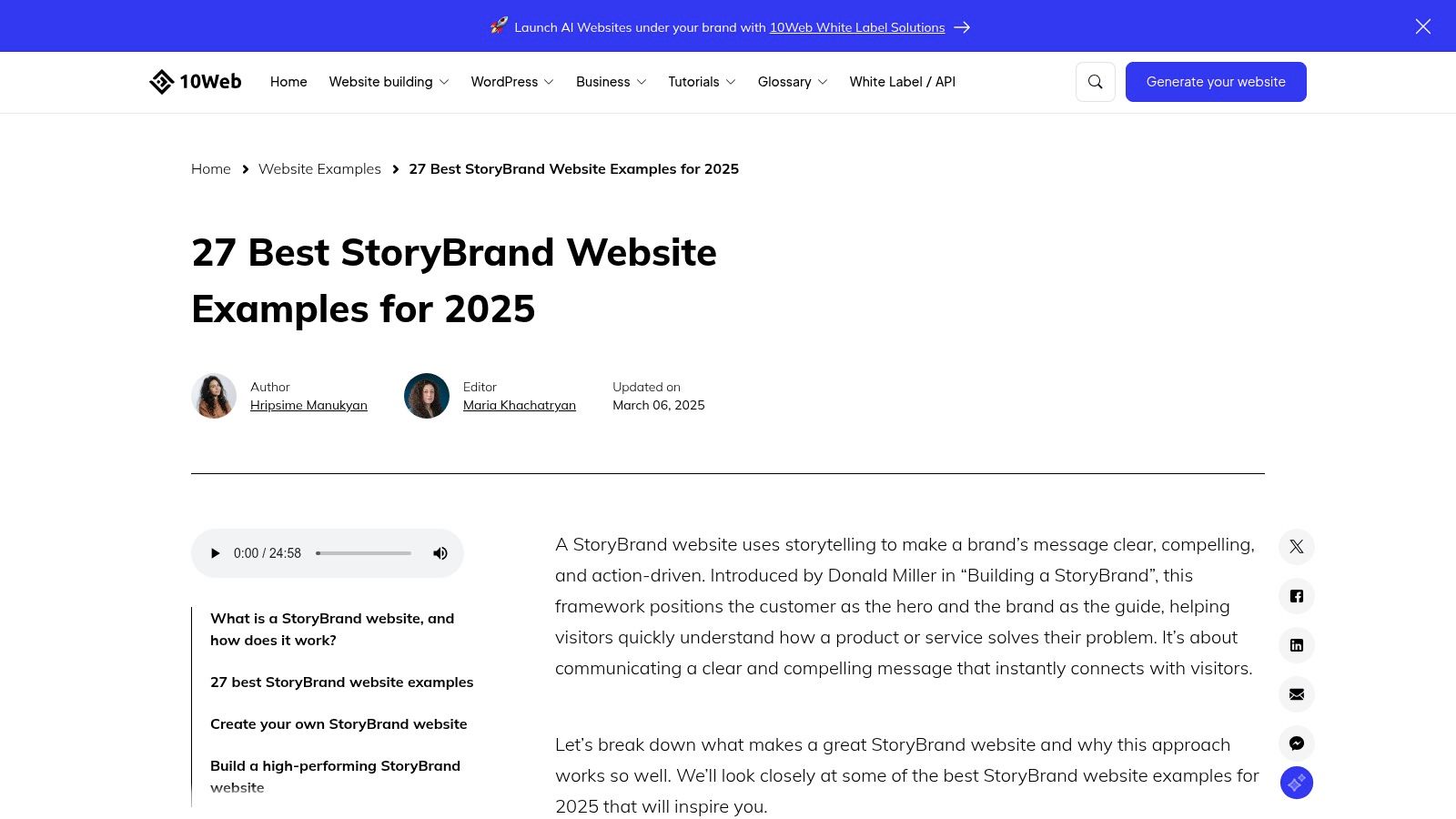This screenshot has width=1456, height=819.
Task: Click the rocket emoji in the banner
Action: 499,26
